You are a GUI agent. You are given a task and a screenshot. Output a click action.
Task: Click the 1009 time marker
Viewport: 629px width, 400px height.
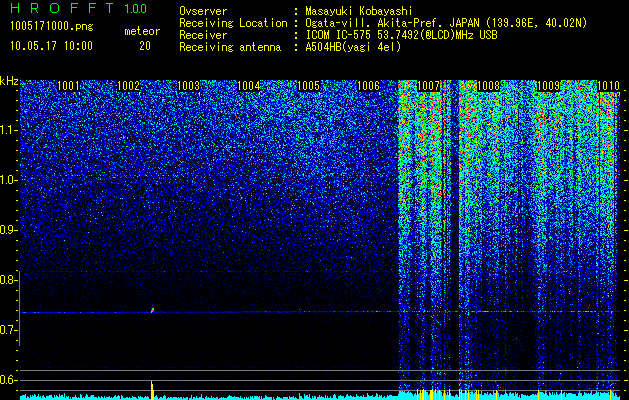coord(548,86)
